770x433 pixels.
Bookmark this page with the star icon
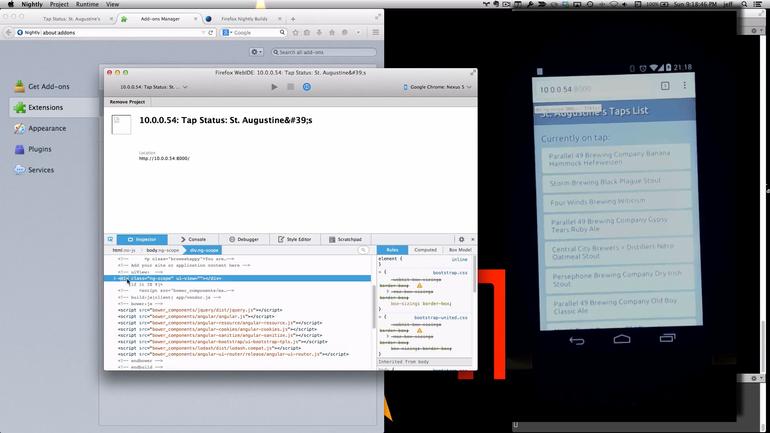tap(295, 32)
